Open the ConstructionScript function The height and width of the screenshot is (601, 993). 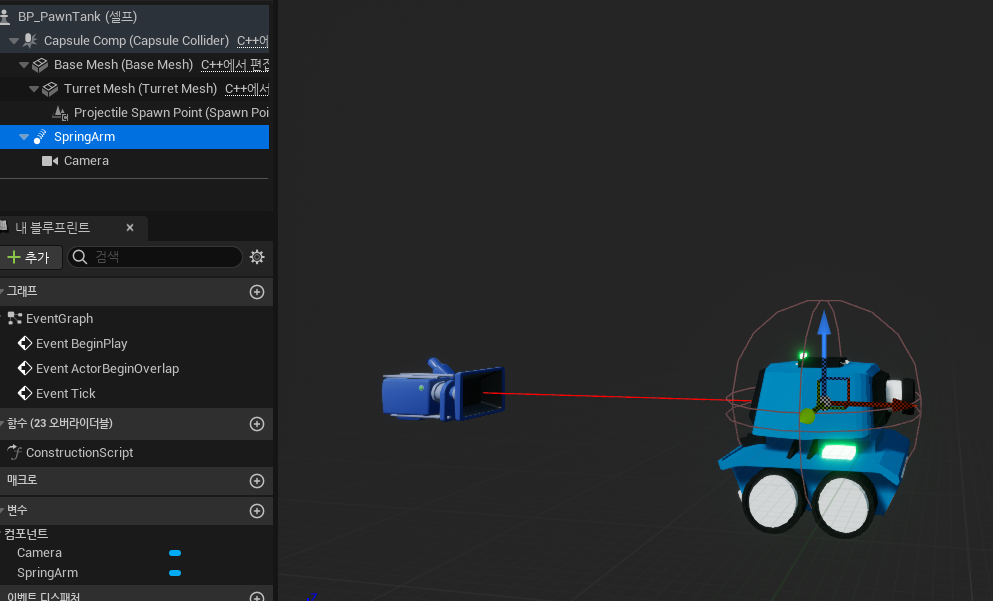[79, 453]
